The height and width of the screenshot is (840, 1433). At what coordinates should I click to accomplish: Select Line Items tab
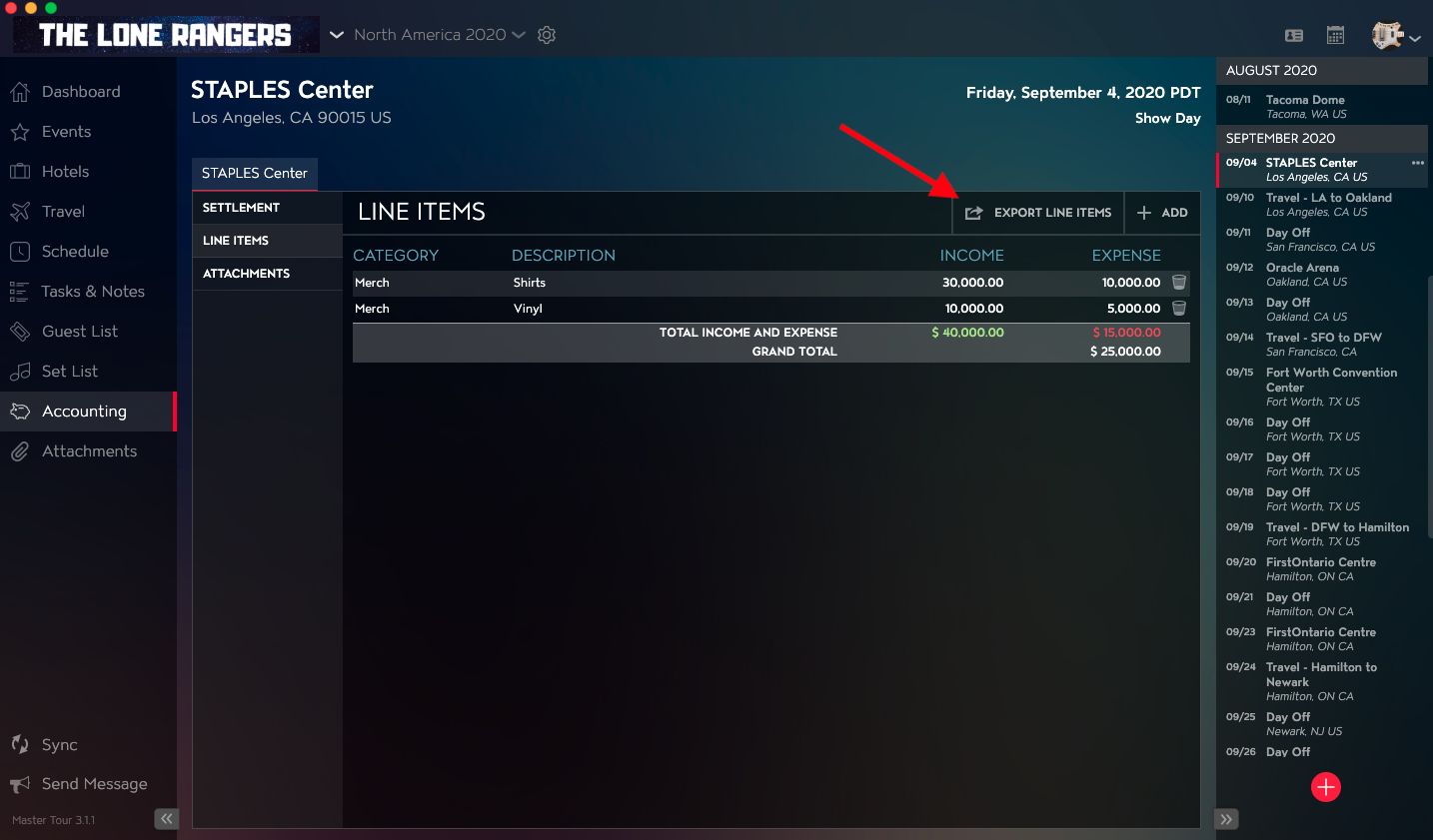(267, 241)
